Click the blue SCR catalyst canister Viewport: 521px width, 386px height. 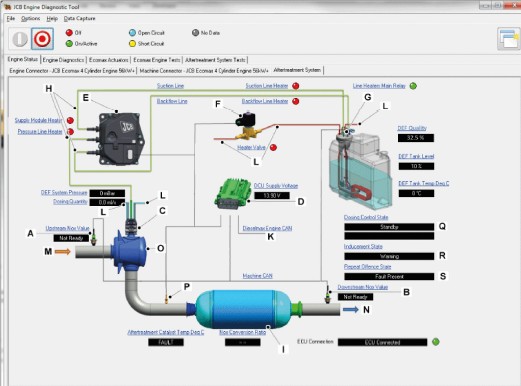243,309
